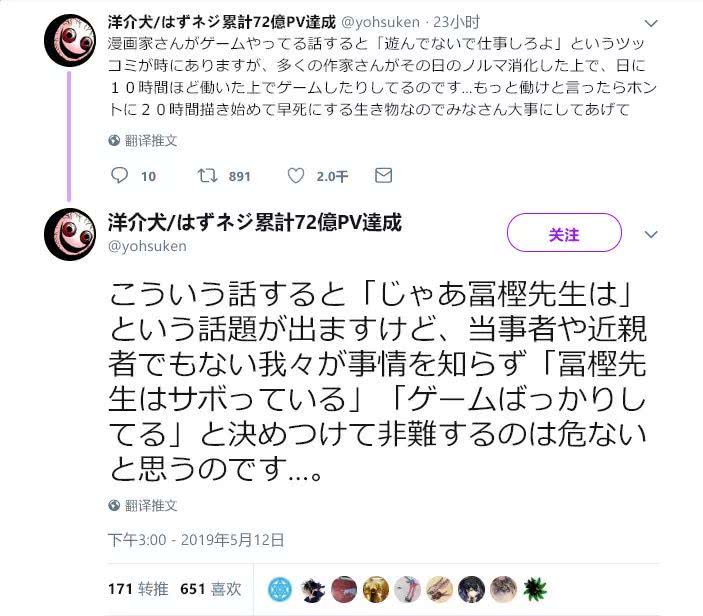Image resolution: width=703 pixels, height=616 pixels.
Task: Open the 23小时 timestamp link
Action: click(x=456, y=22)
